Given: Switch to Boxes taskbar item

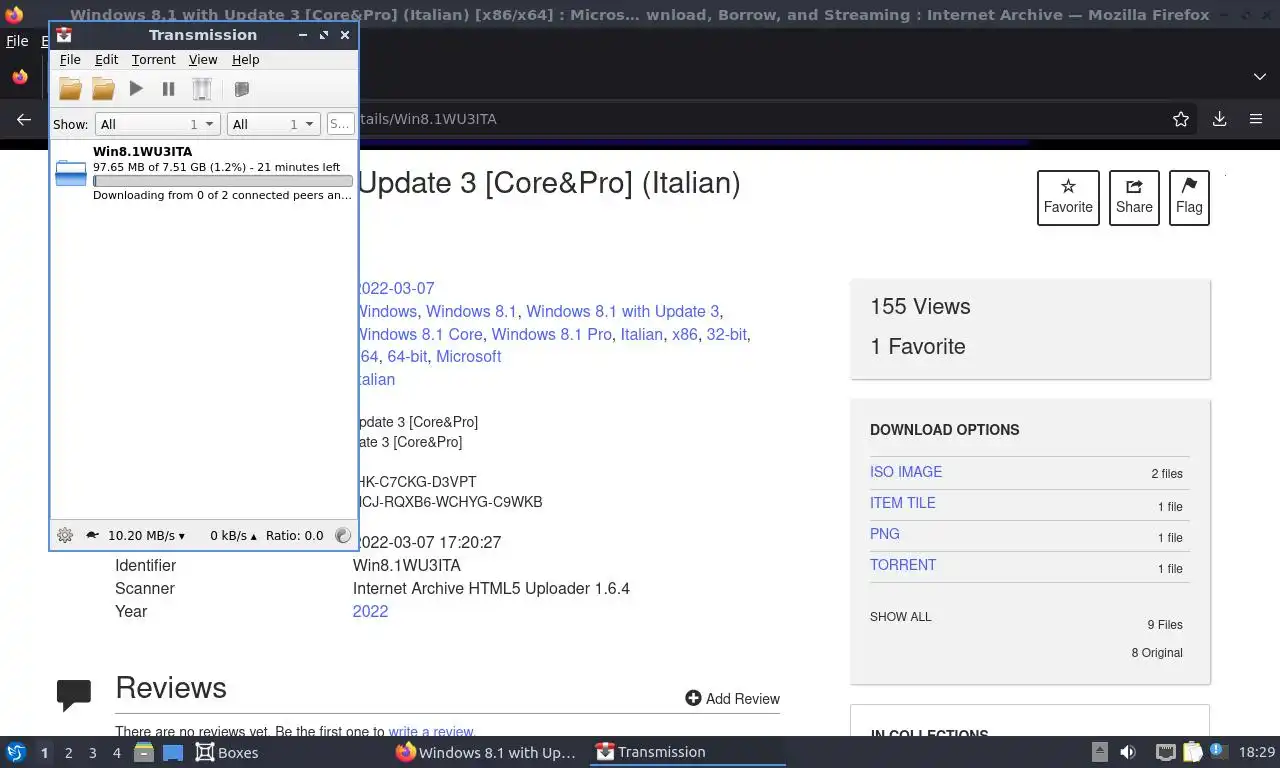Looking at the screenshot, I should coord(227,752).
